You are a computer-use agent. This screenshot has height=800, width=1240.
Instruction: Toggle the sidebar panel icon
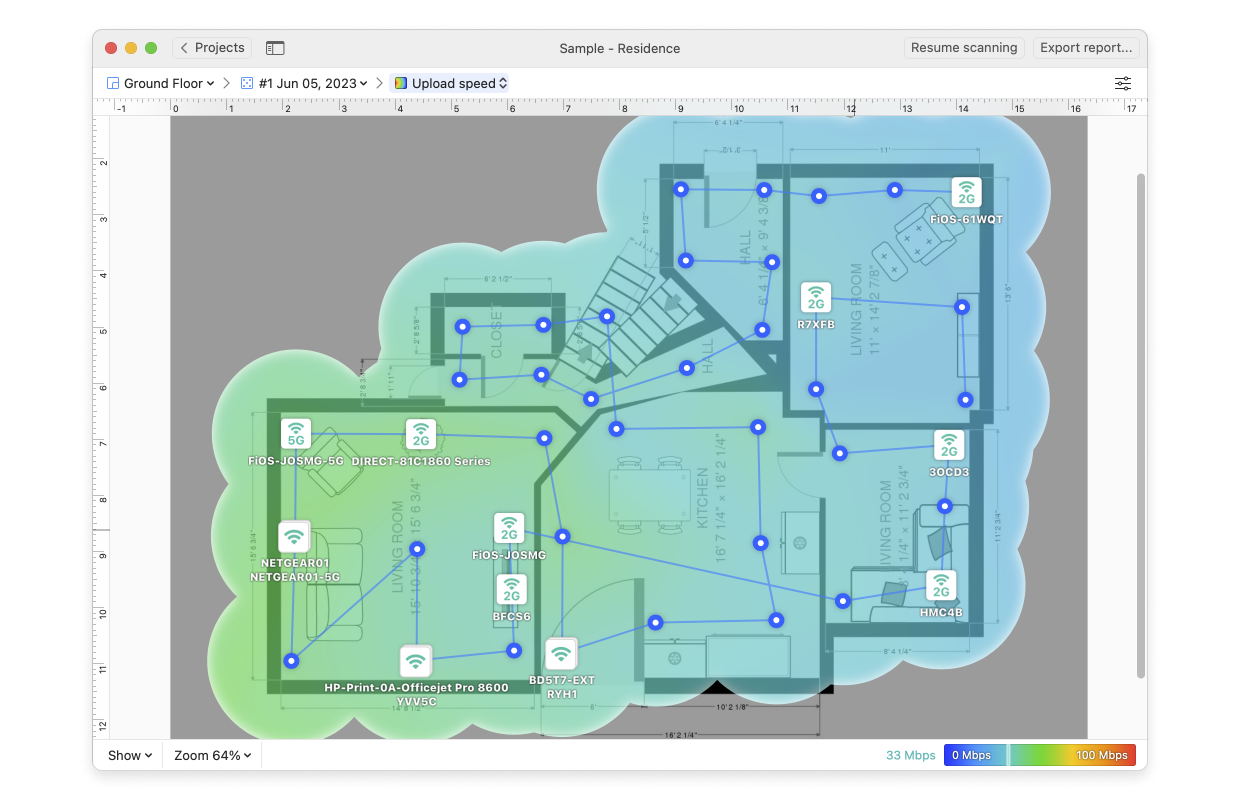pyautogui.click(x=275, y=48)
